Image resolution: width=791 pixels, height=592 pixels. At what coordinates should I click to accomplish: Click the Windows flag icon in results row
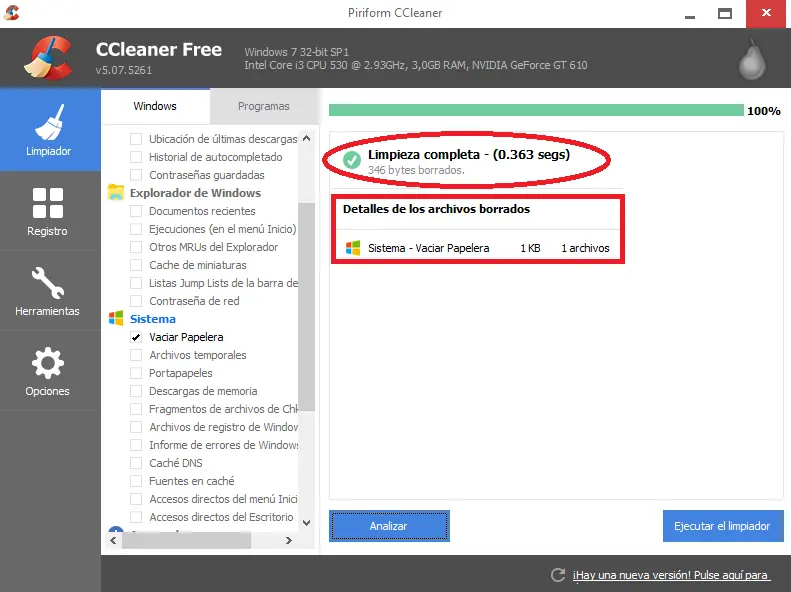click(353, 248)
